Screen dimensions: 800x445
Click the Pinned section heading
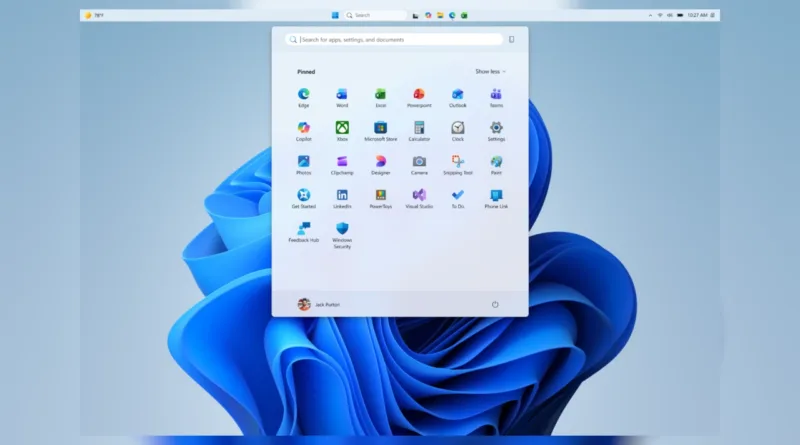306,71
